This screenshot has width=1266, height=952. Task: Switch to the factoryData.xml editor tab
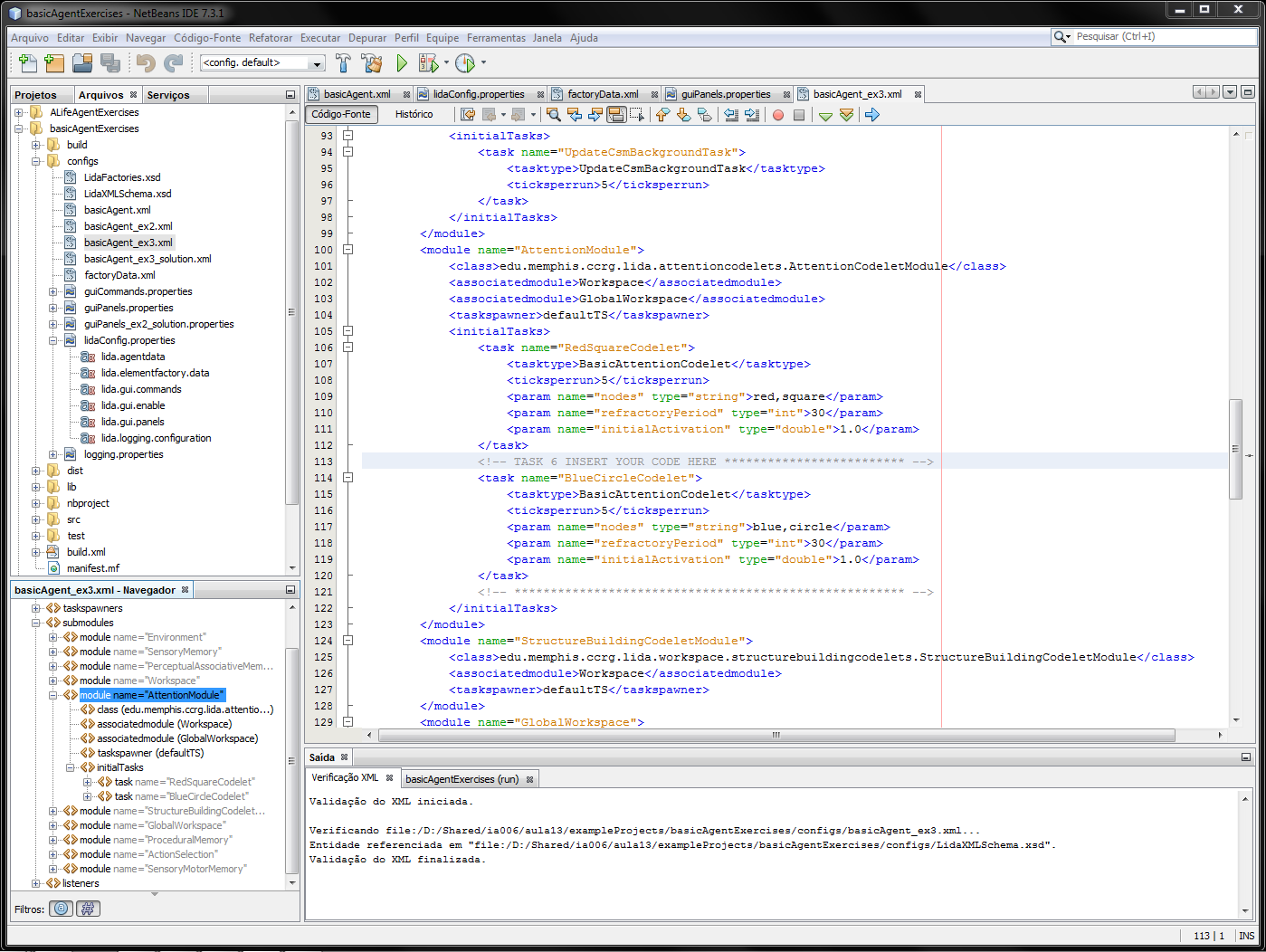[603, 94]
